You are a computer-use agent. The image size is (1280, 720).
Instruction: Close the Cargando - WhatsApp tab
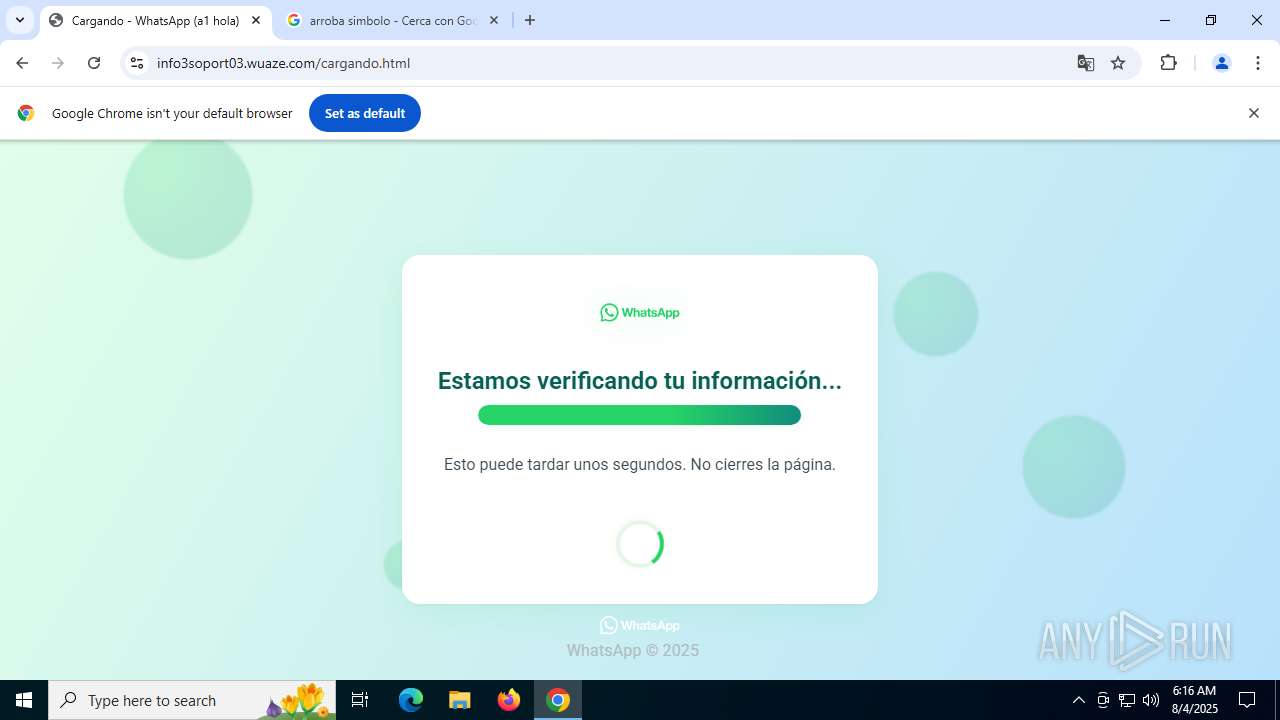click(256, 20)
